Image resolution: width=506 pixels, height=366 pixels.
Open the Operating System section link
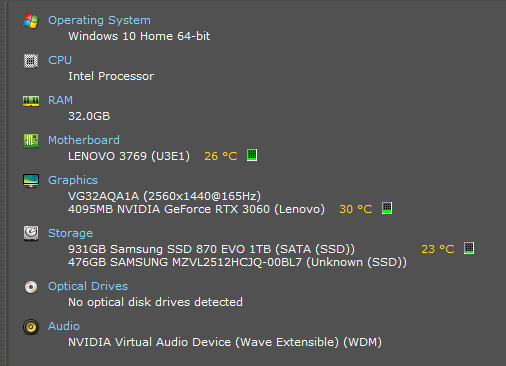99,20
